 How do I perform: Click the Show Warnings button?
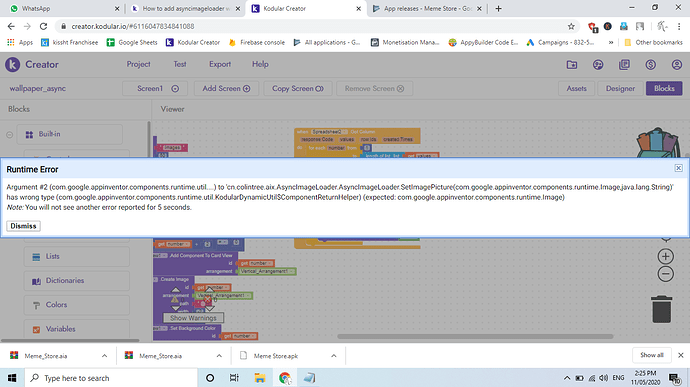point(193,318)
